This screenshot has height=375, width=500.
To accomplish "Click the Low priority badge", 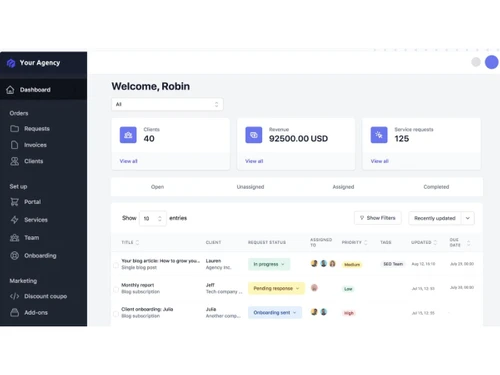I will tap(348, 289).
